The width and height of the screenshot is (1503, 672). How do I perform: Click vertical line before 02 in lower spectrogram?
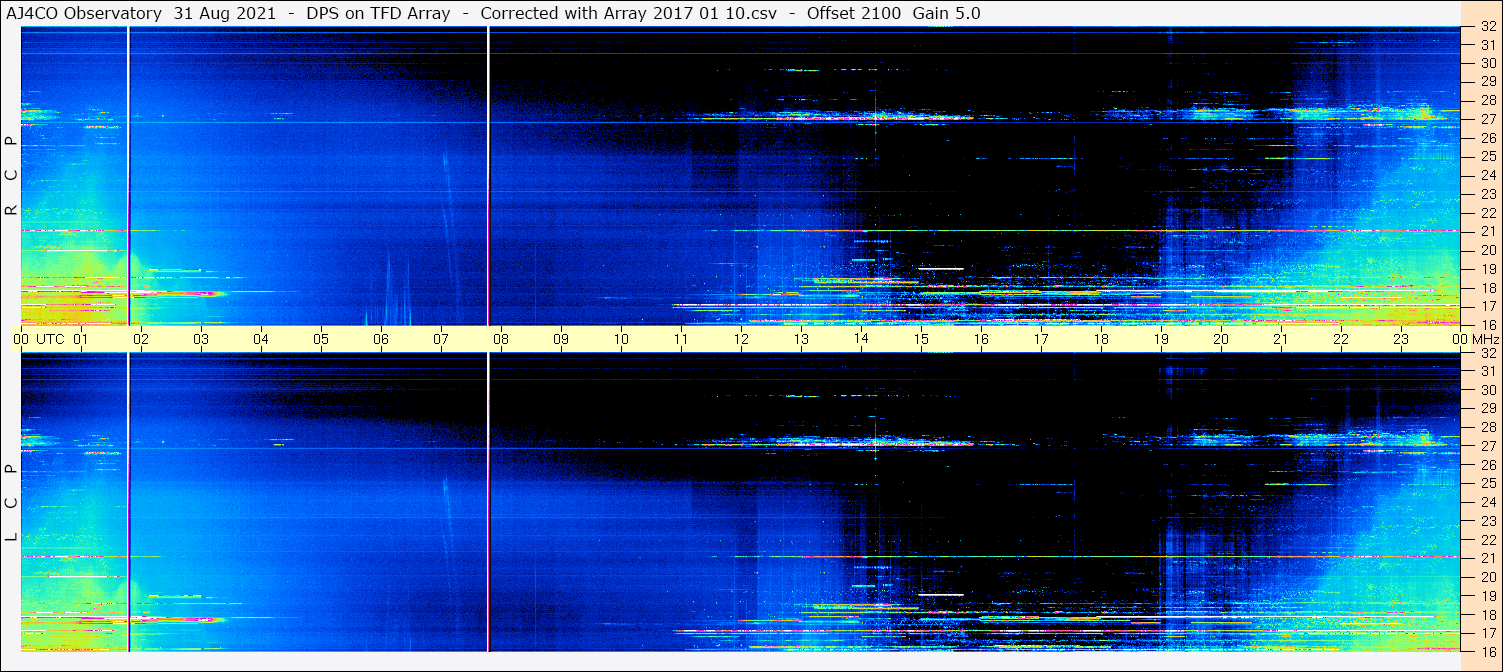tap(129, 500)
